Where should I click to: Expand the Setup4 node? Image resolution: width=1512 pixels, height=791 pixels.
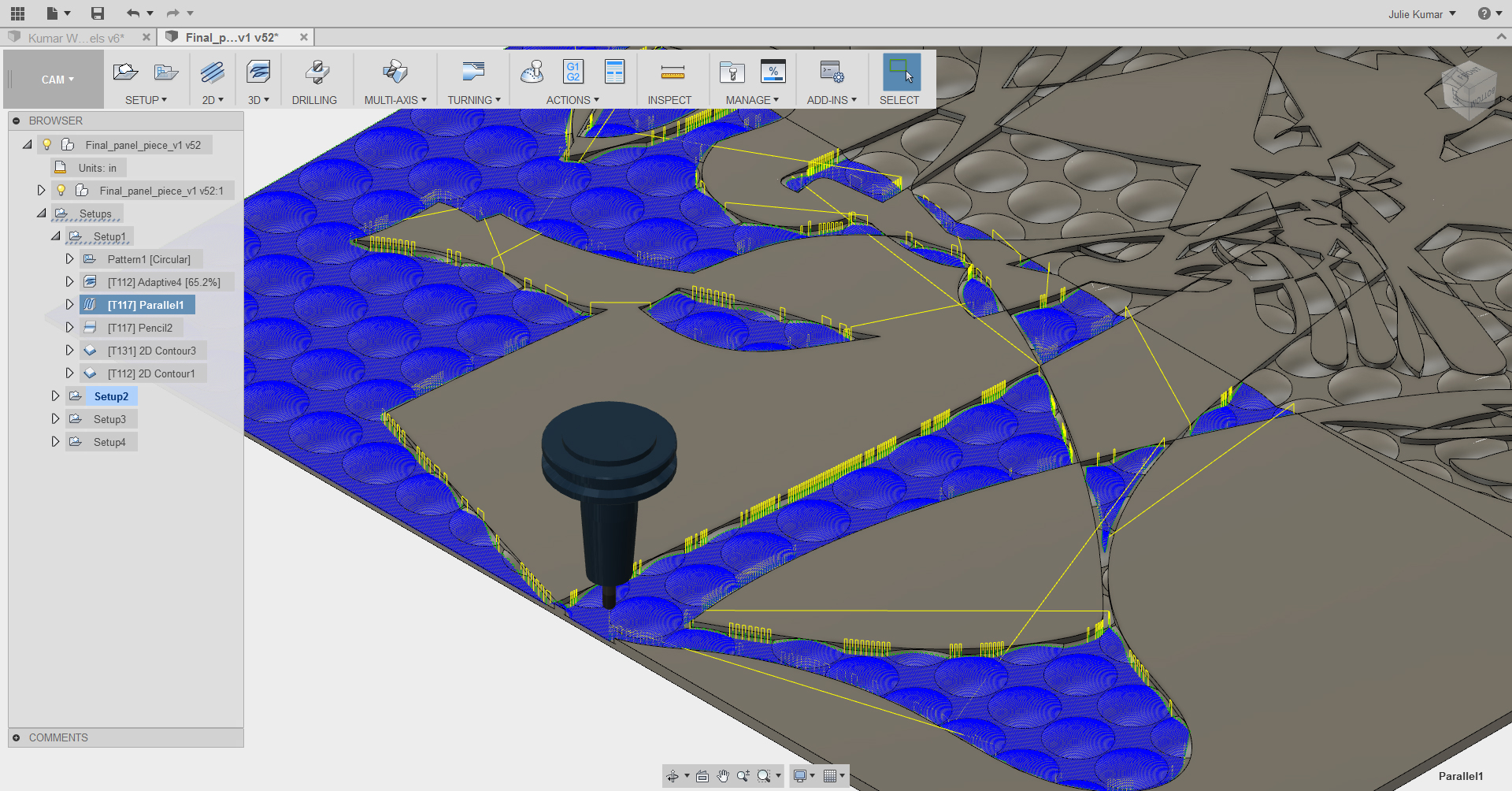55,442
